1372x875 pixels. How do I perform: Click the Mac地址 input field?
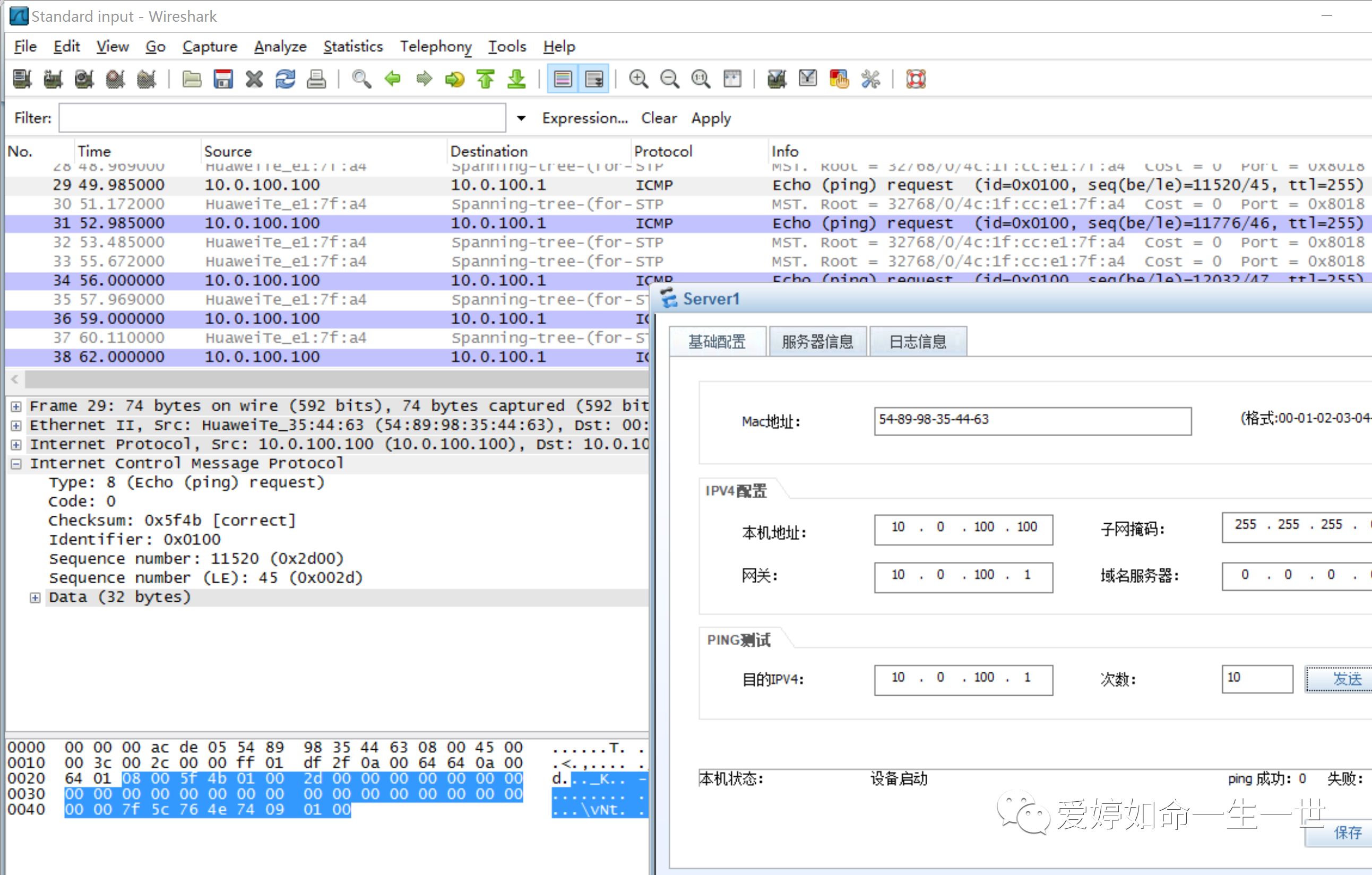point(1032,421)
